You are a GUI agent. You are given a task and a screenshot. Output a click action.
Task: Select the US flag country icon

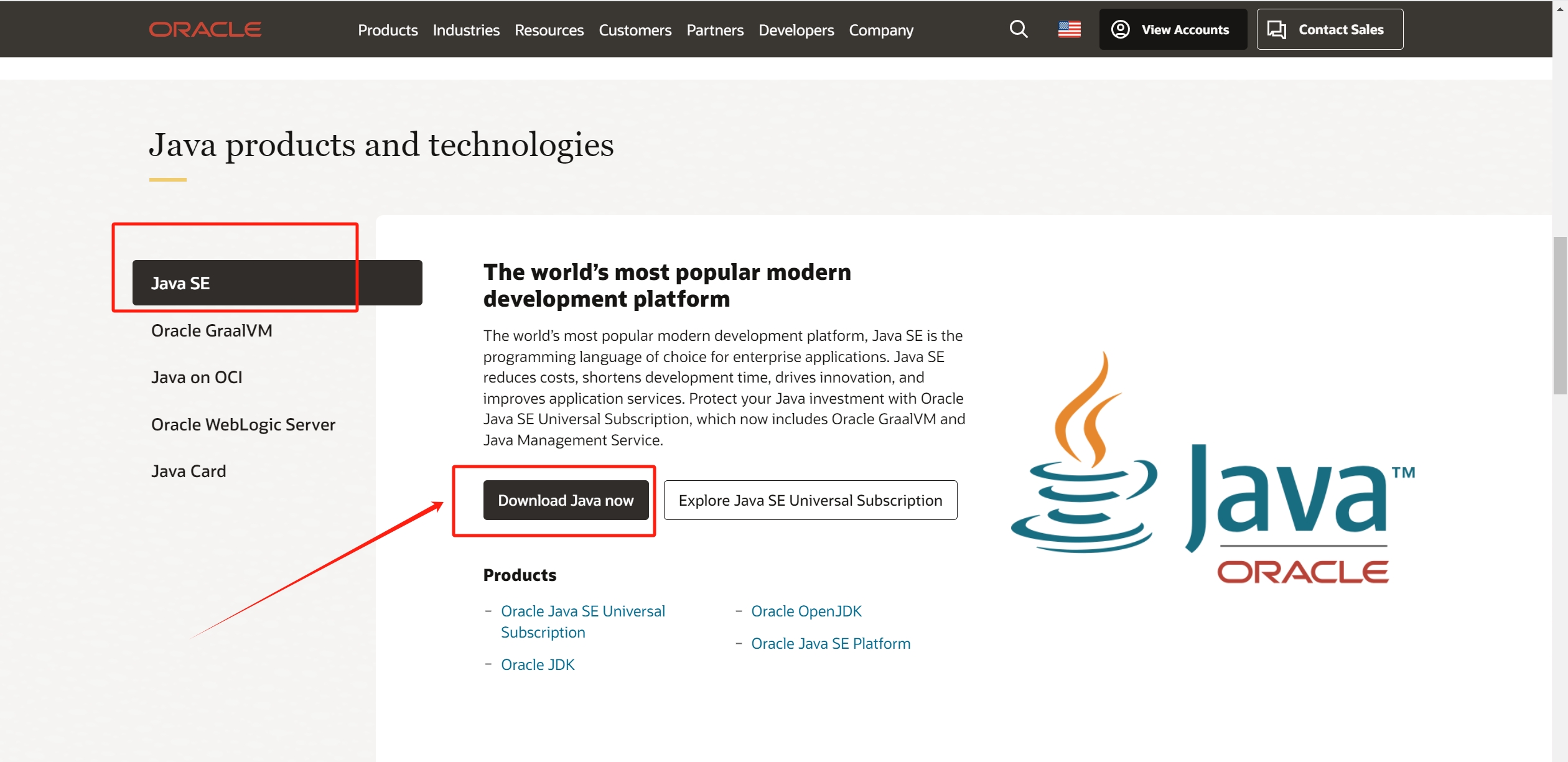click(1069, 29)
